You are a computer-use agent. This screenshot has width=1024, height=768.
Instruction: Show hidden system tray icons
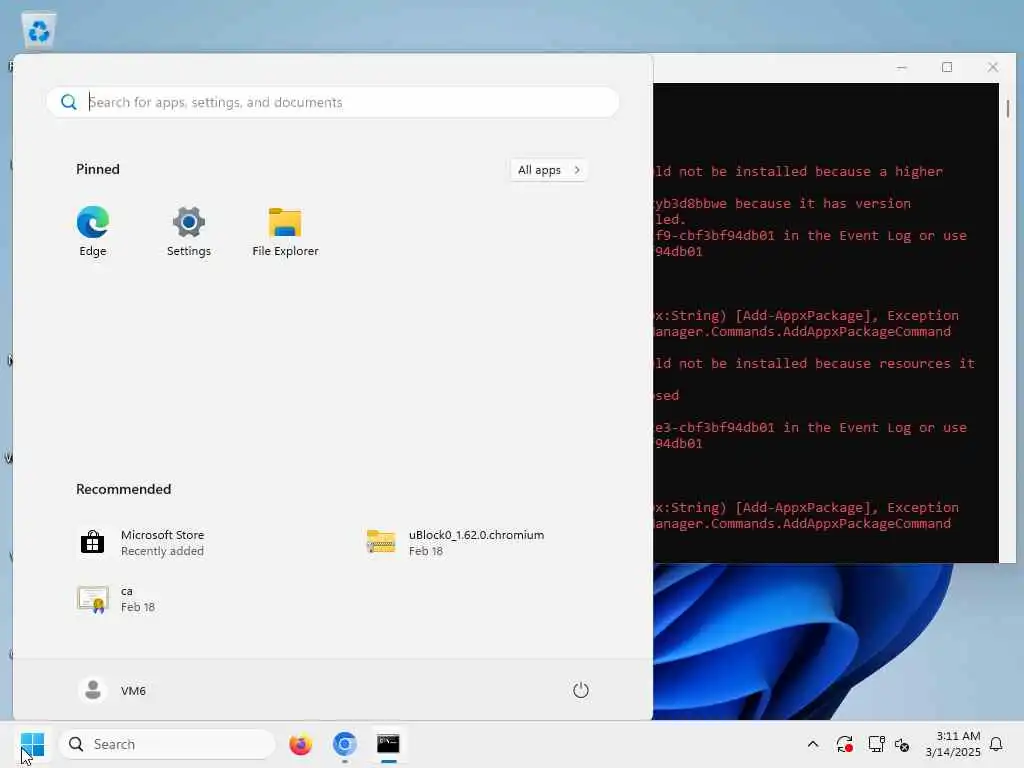pyautogui.click(x=813, y=744)
